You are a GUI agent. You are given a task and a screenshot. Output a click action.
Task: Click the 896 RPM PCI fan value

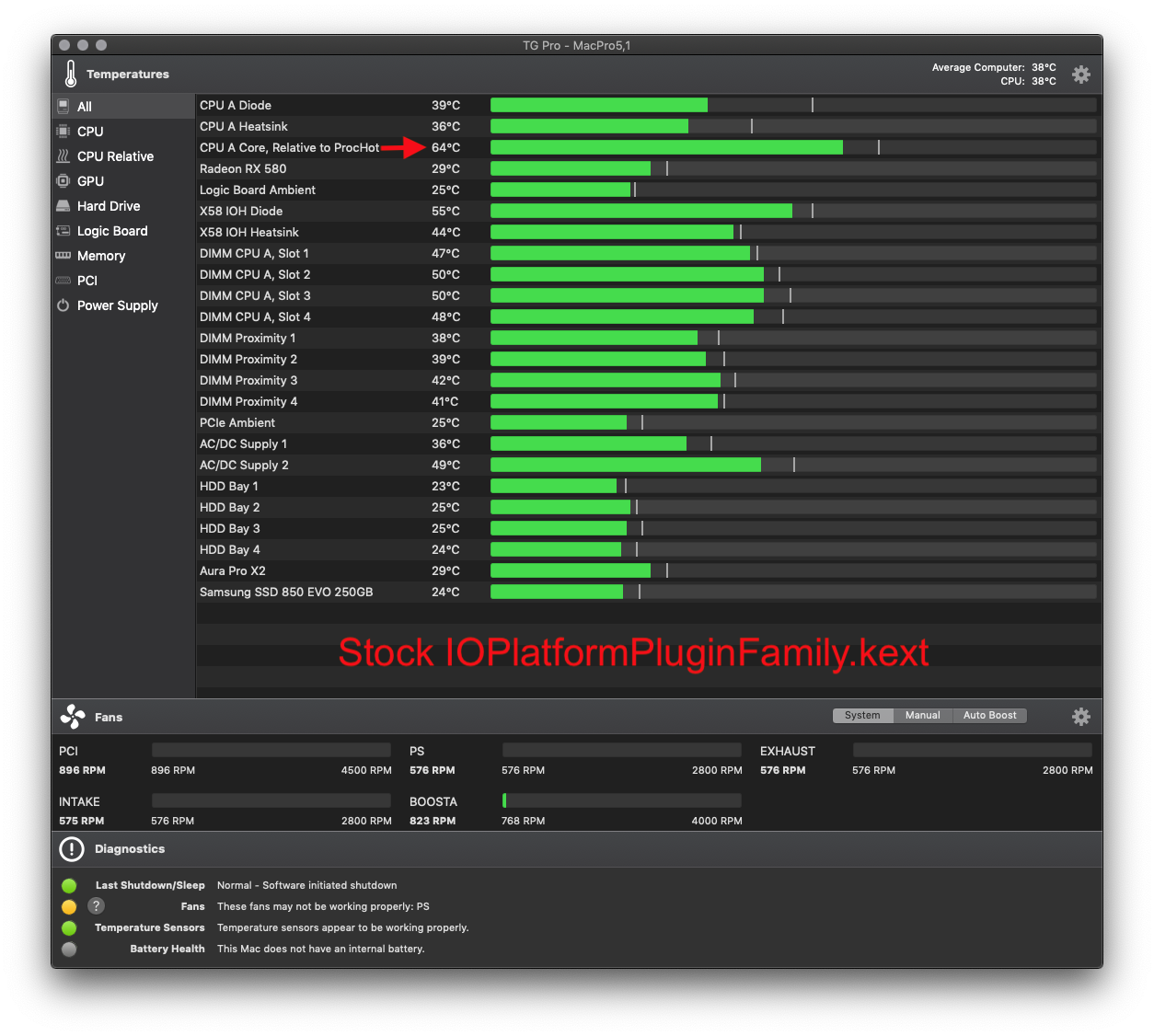tap(82, 770)
